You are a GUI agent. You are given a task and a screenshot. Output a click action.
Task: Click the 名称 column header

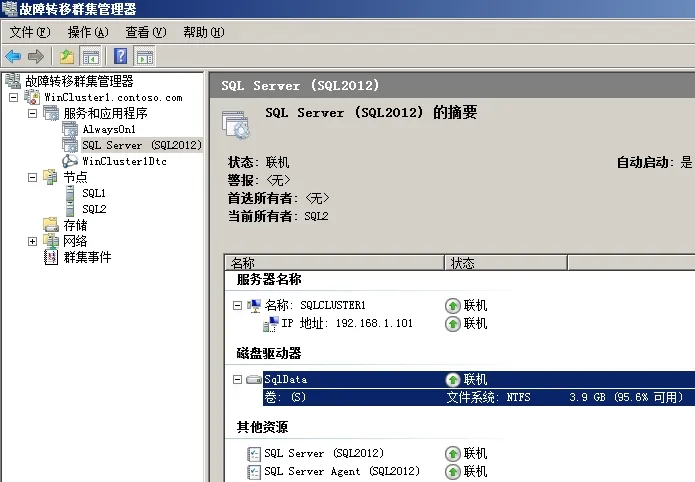334,263
